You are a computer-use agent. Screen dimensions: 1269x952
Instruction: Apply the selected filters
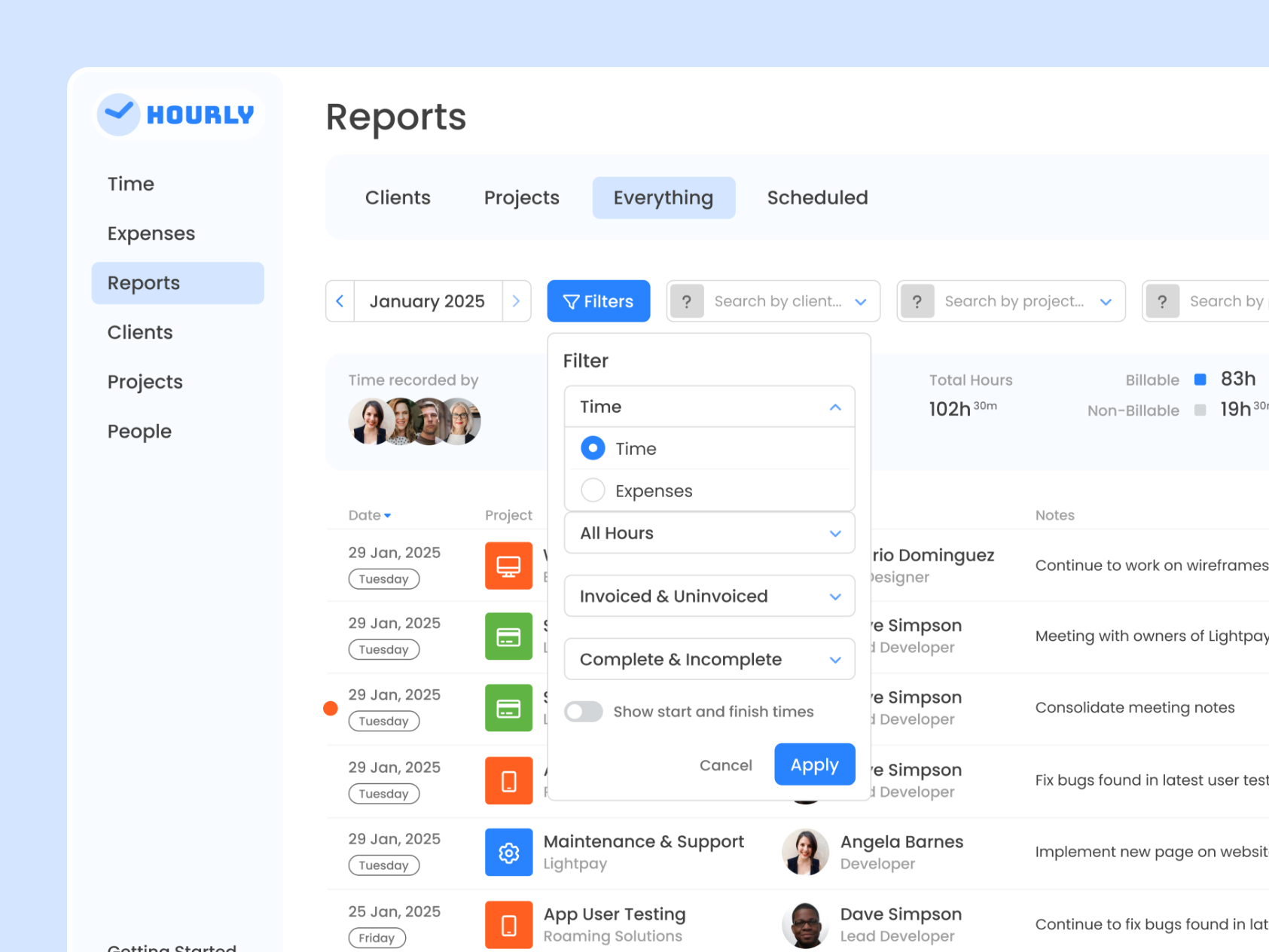pos(814,764)
